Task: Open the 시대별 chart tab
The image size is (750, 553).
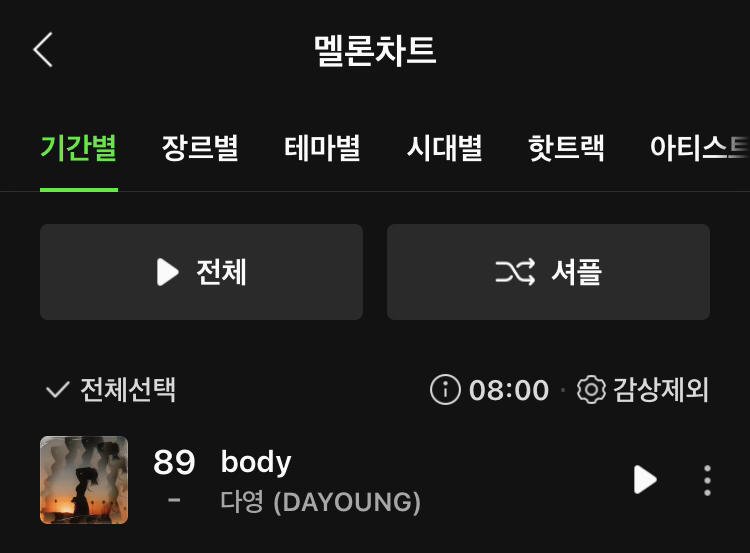Action: [x=444, y=148]
